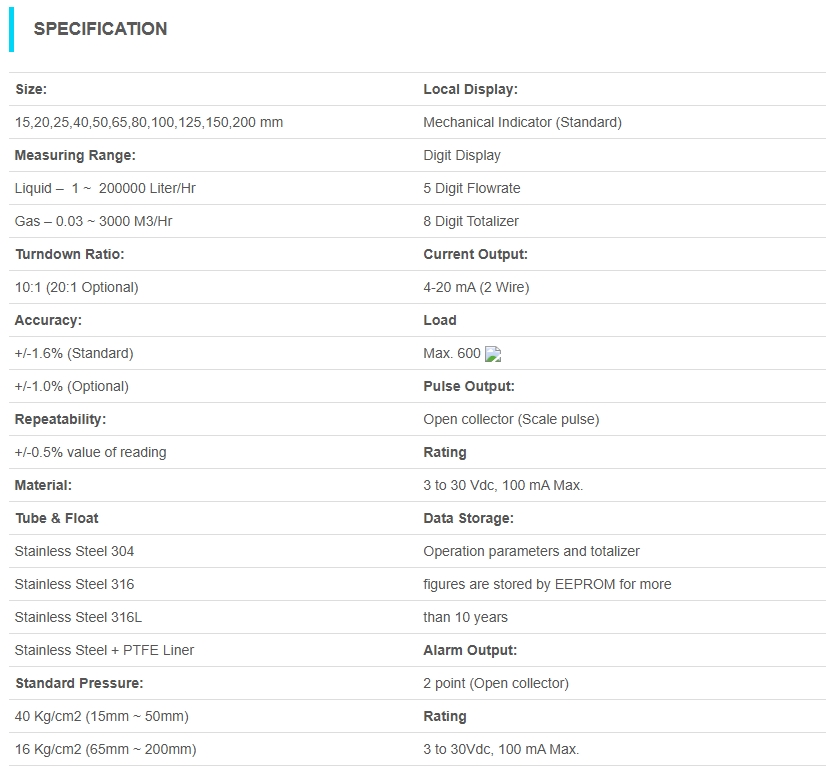Select the Repeatability: label

pos(60,420)
